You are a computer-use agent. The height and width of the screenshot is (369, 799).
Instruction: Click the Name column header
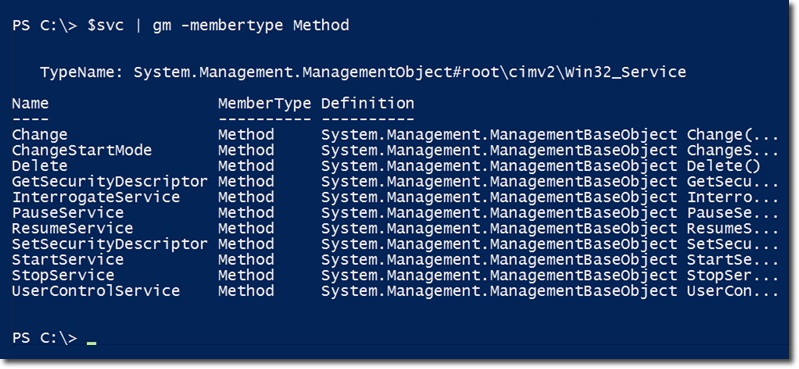click(x=30, y=103)
